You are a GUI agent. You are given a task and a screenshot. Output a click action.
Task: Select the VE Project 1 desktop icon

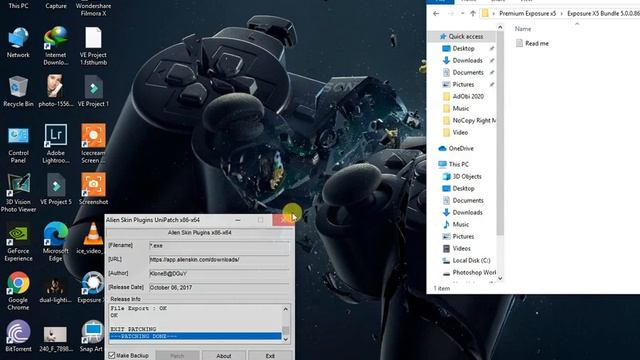click(x=93, y=91)
